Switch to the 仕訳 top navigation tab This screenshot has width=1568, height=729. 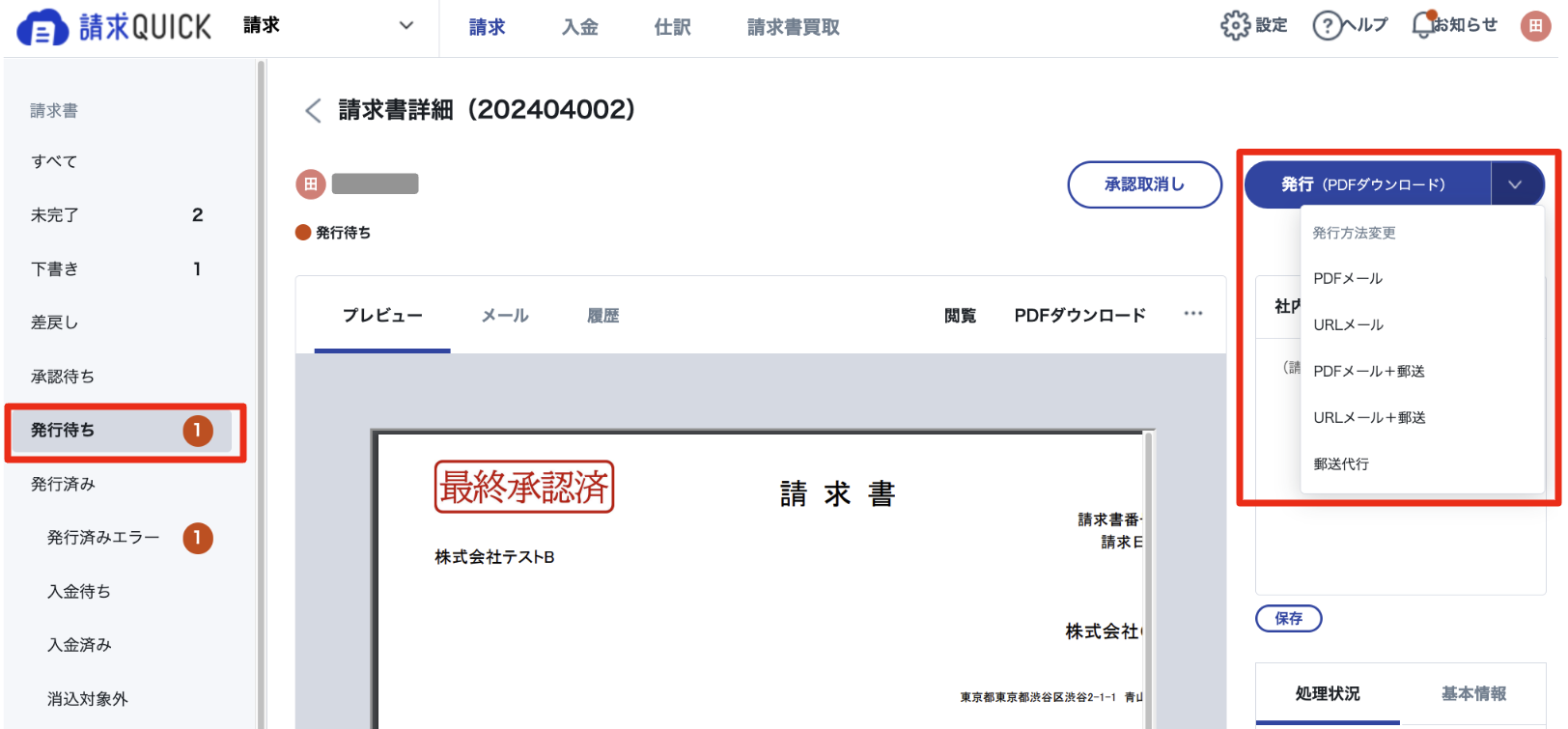(x=672, y=27)
